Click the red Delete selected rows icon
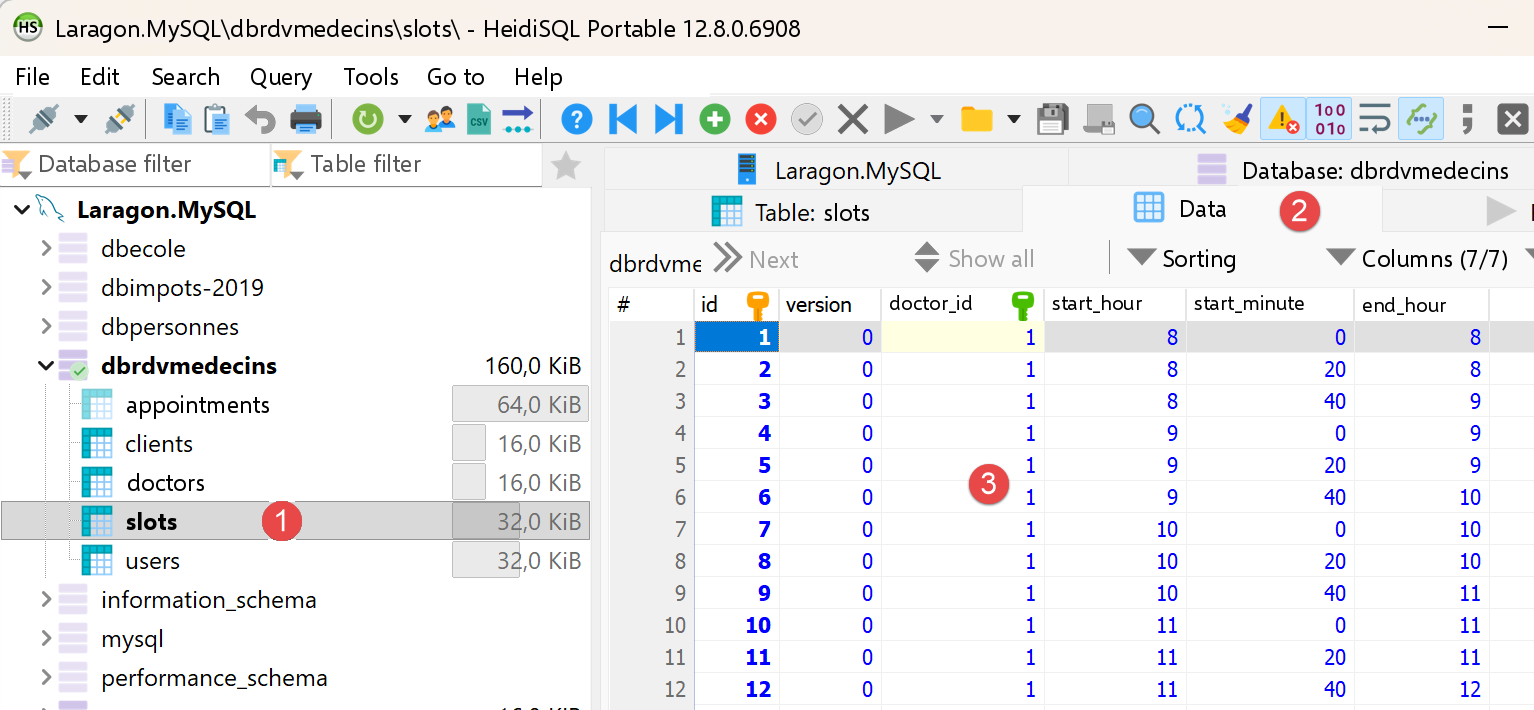The height and width of the screenshot is (710, 1534). (761, 120)
